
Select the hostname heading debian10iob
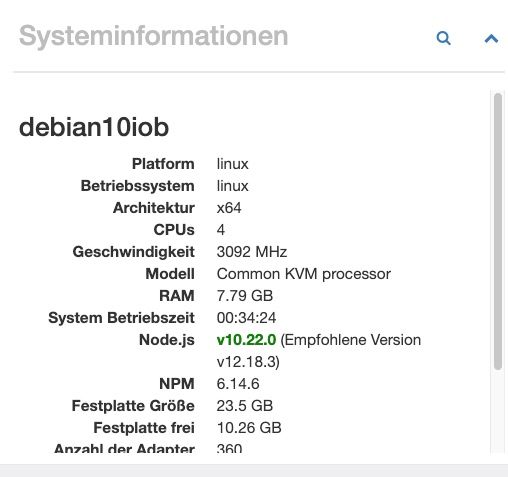(94, 127)
